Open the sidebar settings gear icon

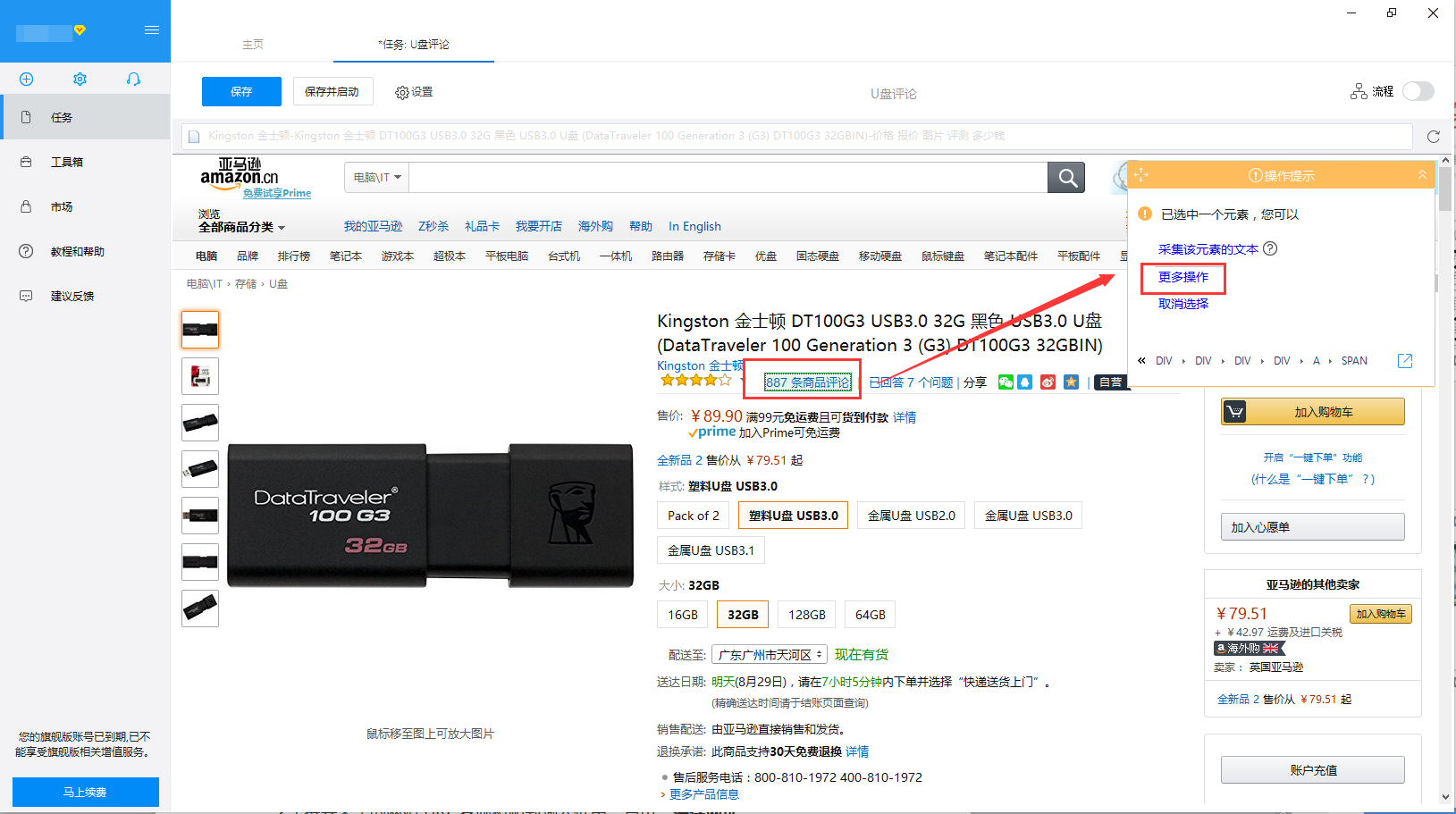(x=80, y=80)
